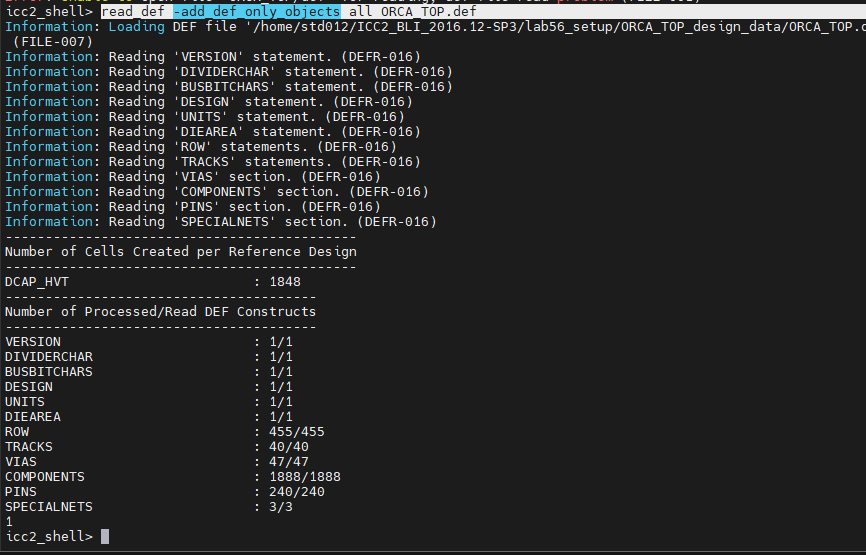Image resolution: width=866 pixels, height=555 pixels.
Task: Click 'Number of Processed/Read DEF Constructs' heading
Action: pyautogui.click(x=161, y=311)
